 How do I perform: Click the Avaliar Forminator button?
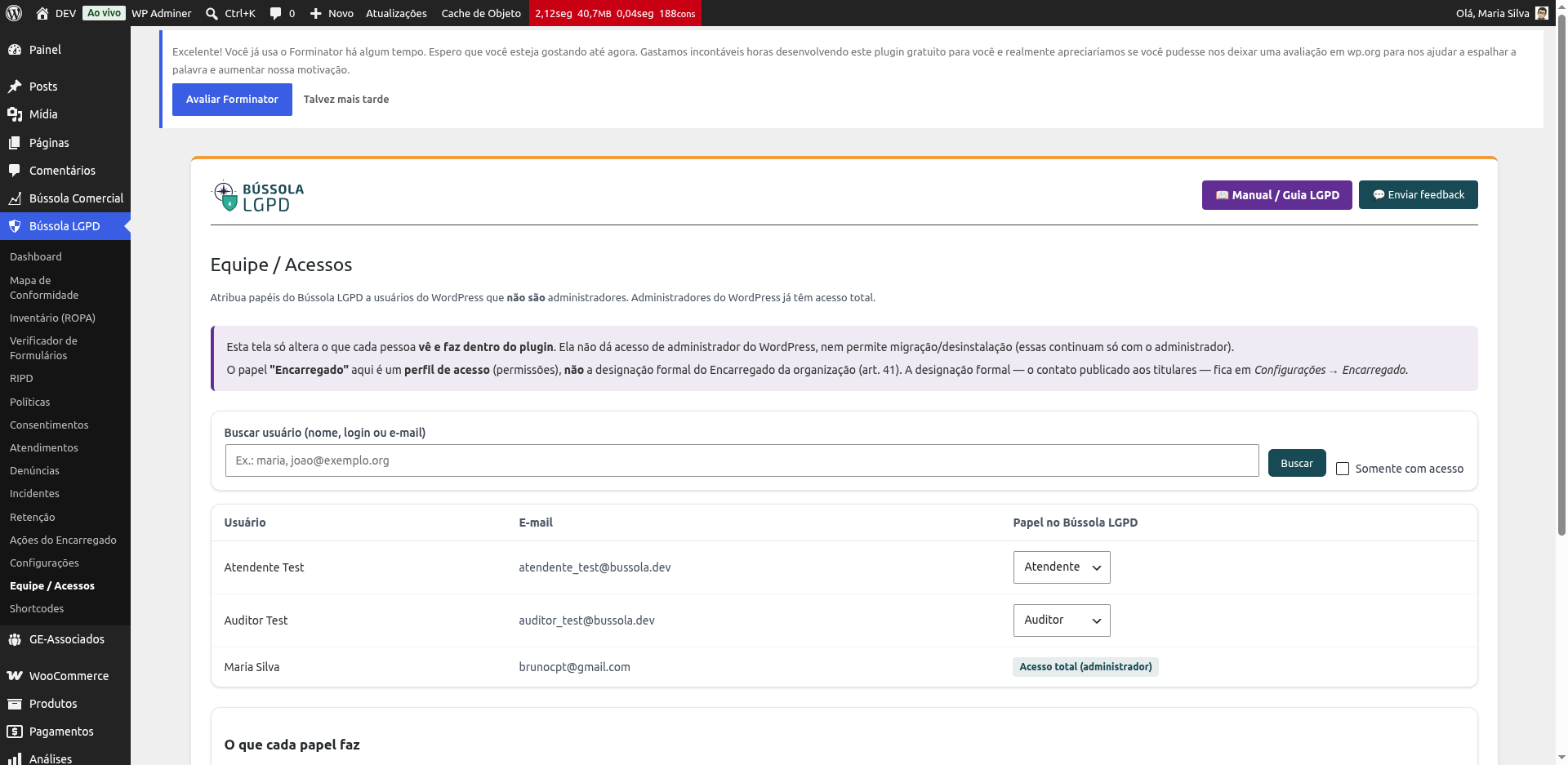coord(232,100)
